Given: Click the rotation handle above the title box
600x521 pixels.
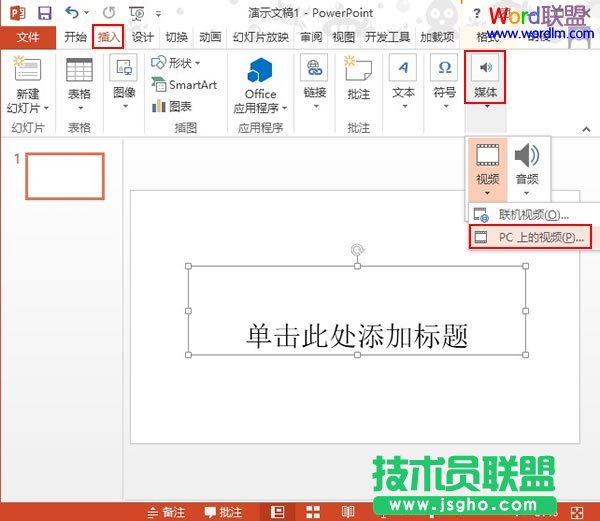Looking at the screenshot, I should coord(357,250).
